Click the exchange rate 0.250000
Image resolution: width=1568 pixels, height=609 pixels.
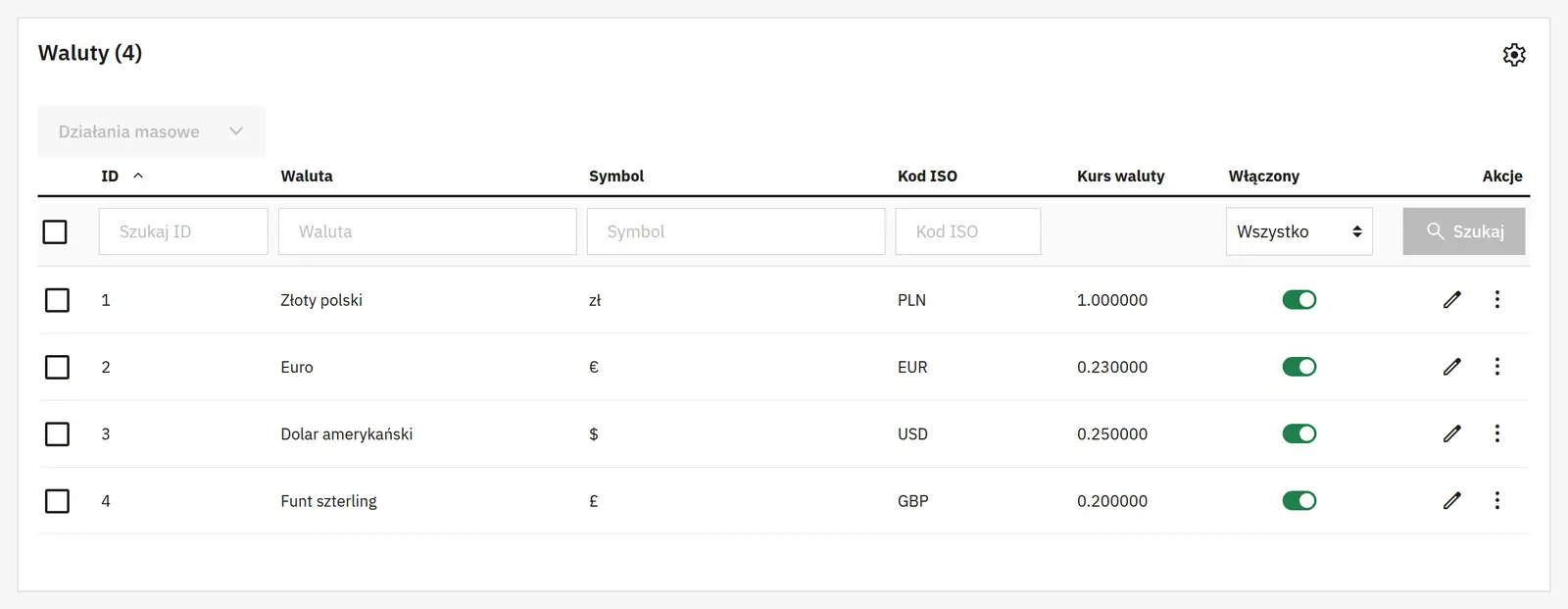pos(1112,433)
